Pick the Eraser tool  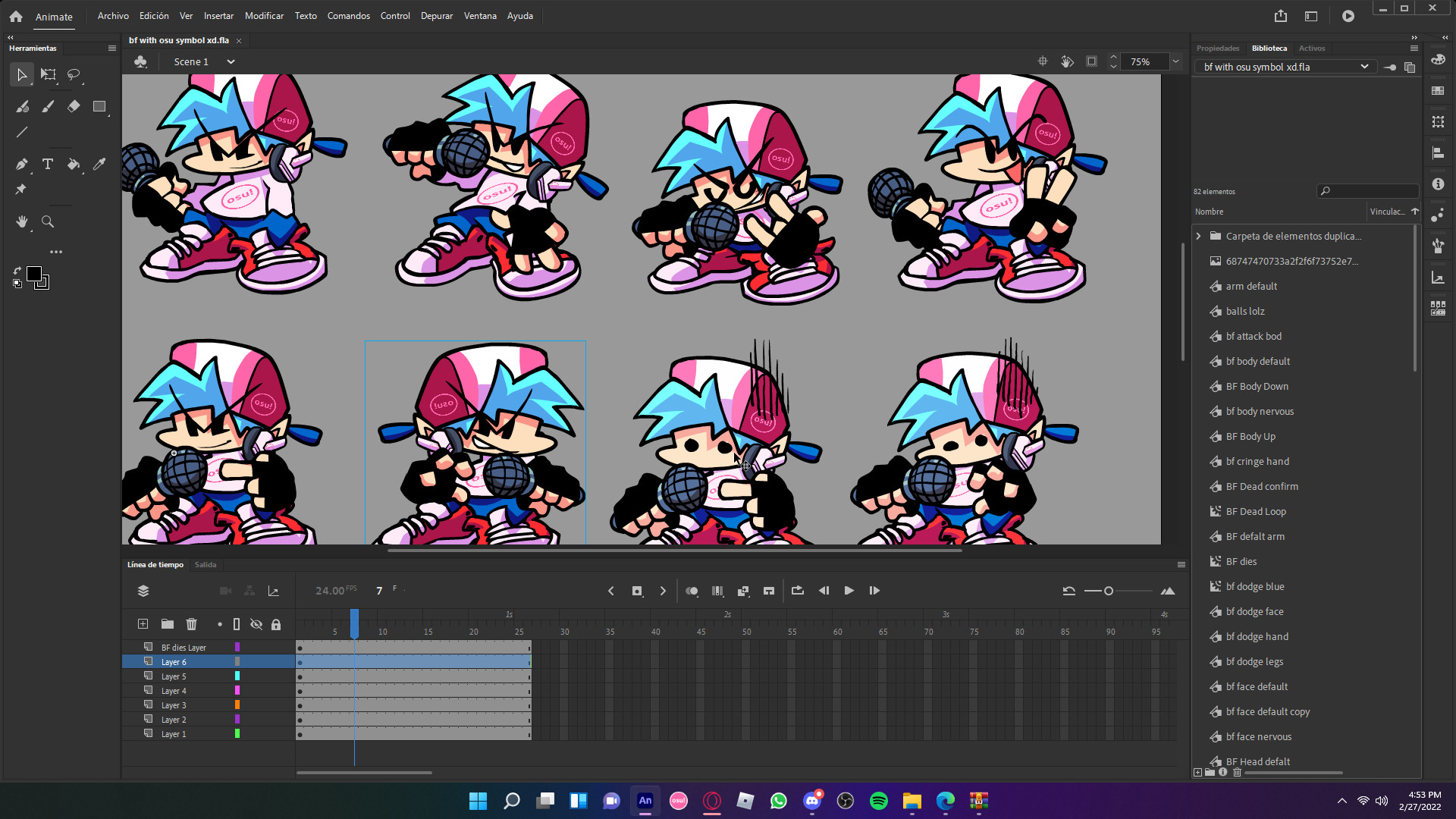click(74, 106)
